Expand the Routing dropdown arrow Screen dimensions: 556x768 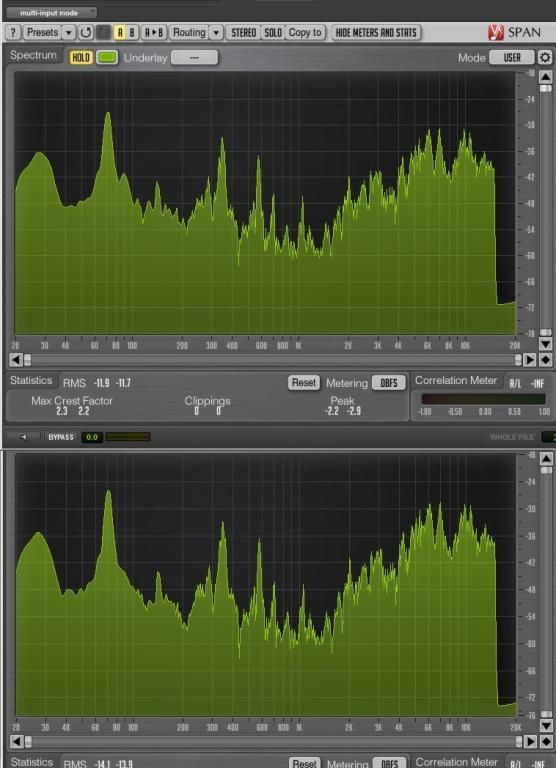click(x=216, y=33)
